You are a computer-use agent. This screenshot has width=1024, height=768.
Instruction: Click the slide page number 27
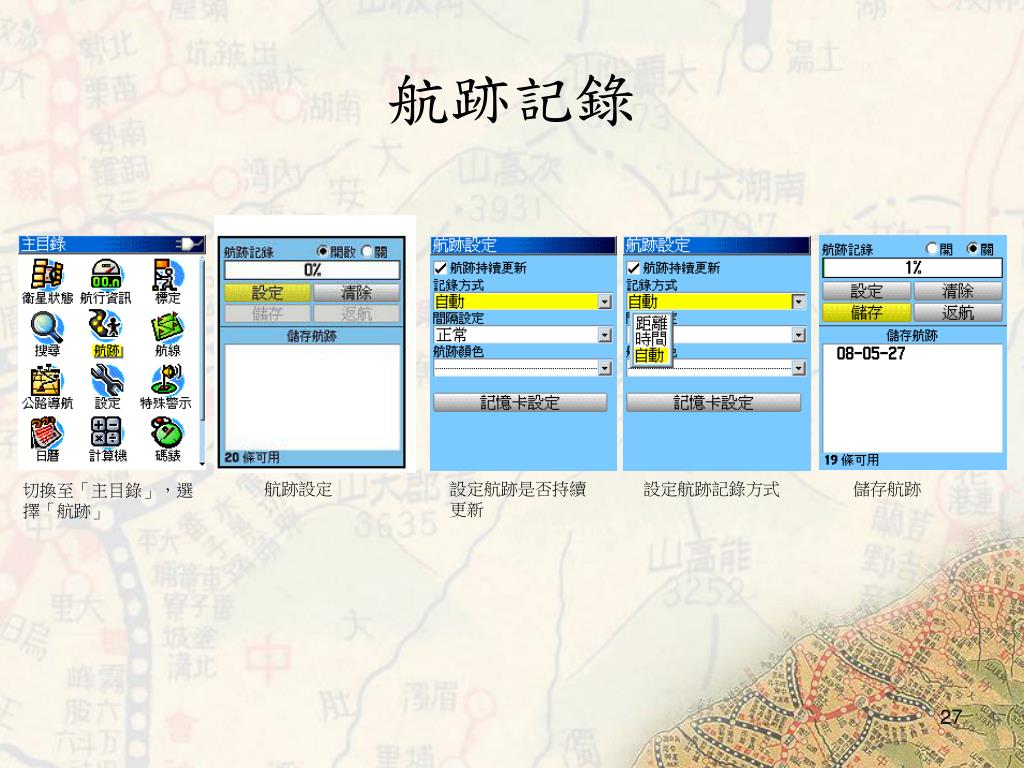click(951, 716)
